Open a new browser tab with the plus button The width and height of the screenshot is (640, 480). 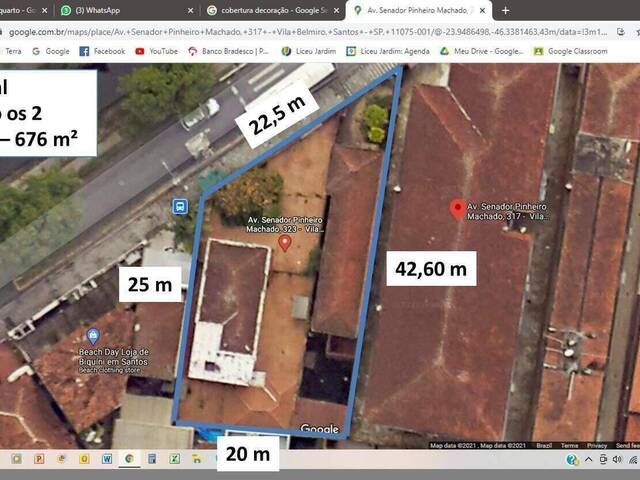(505, 10)
